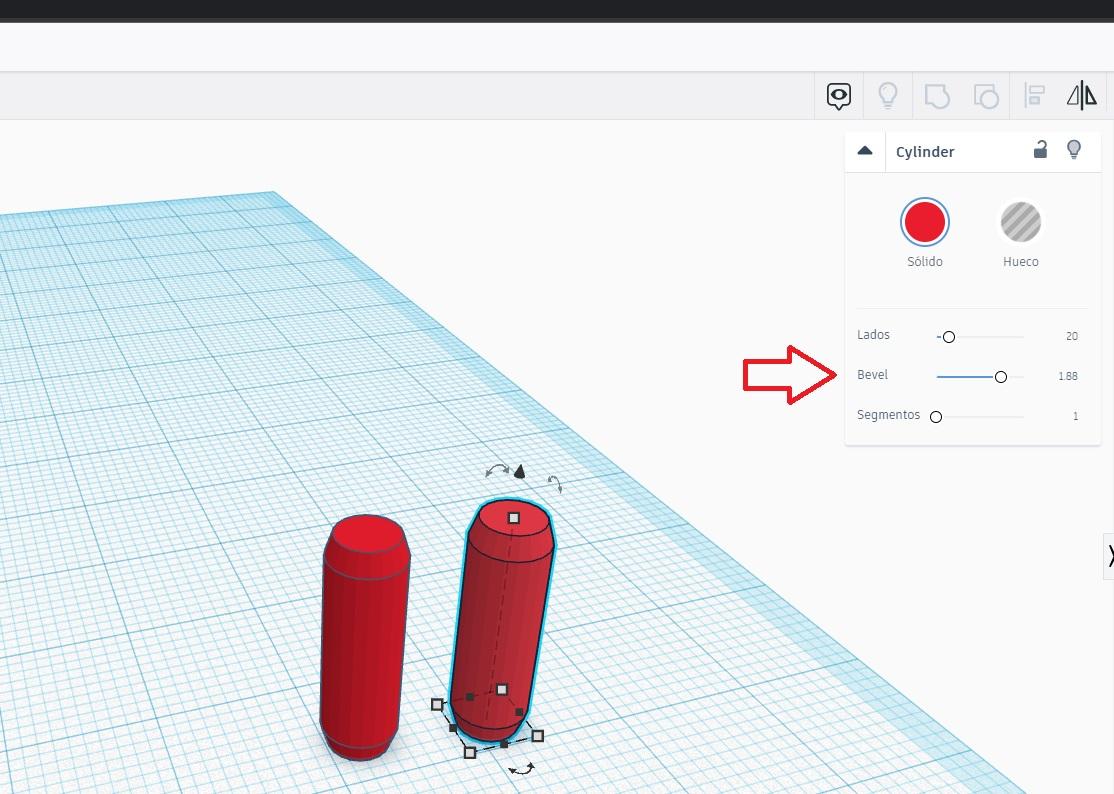Image resolution: width=1114 pixels, height=794 pixels.
Task: Click the bottom white corner handle of selection
Action: tap(470, 752)
